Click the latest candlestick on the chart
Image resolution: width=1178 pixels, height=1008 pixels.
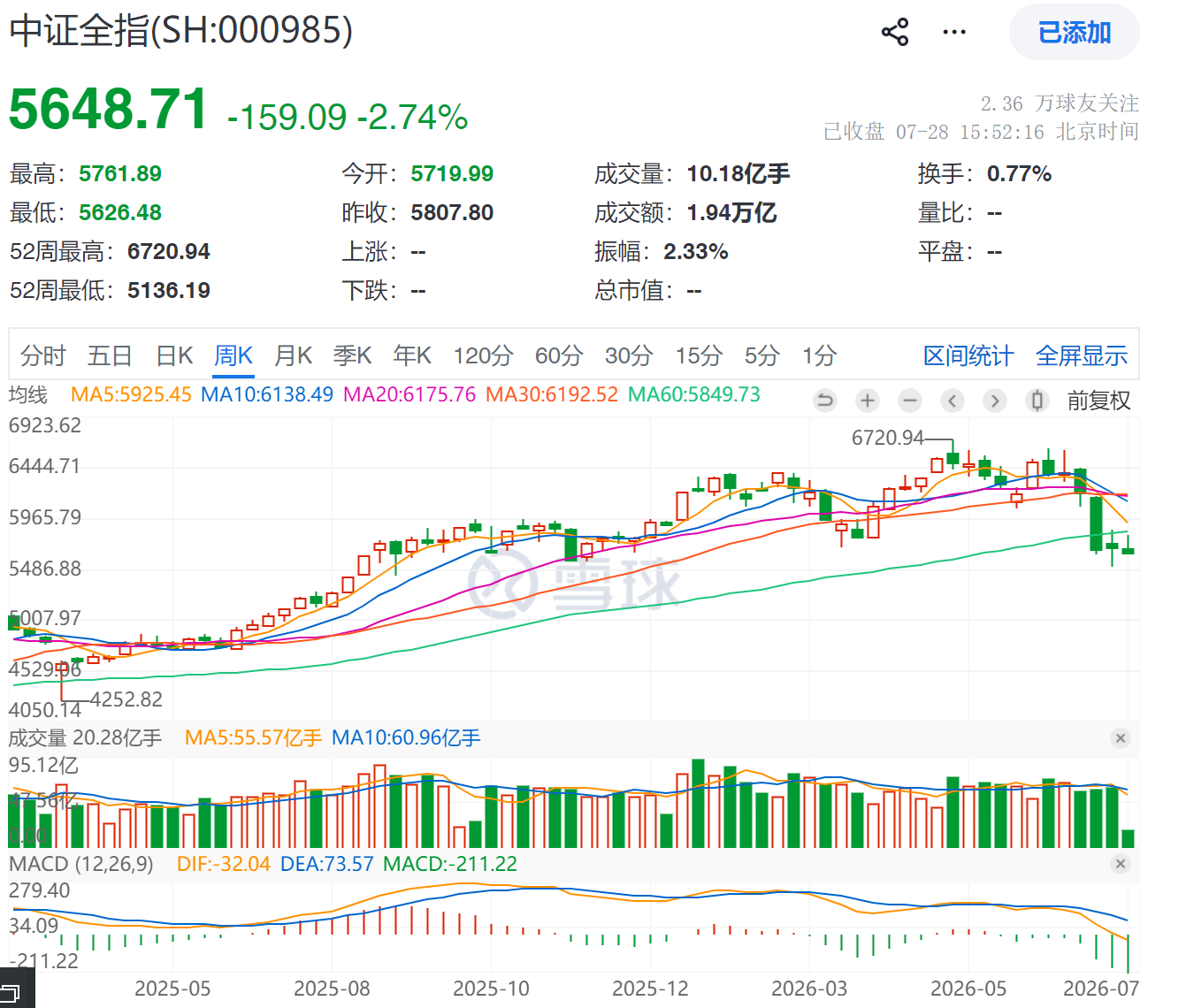(1128, 547)
